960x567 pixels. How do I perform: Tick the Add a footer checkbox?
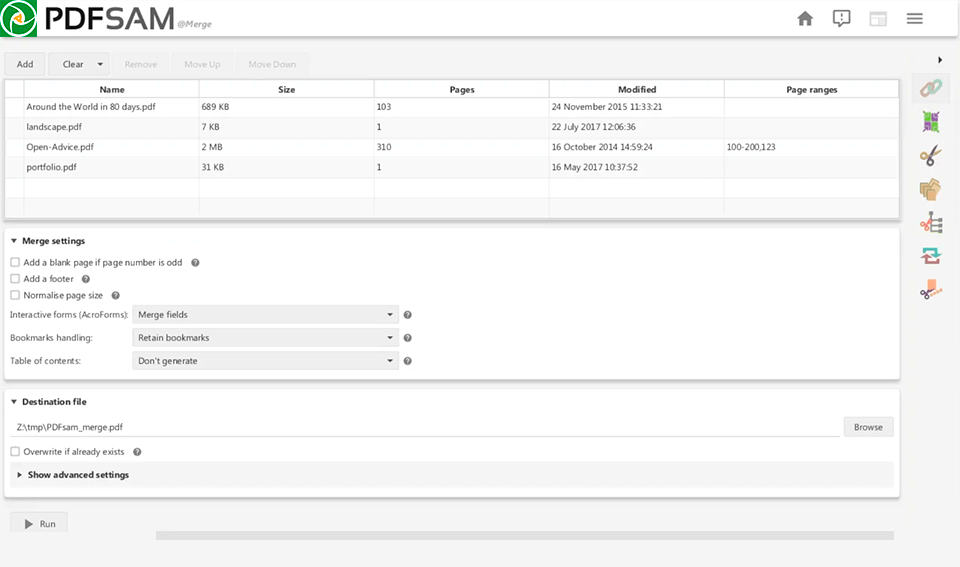coord(15,279)
